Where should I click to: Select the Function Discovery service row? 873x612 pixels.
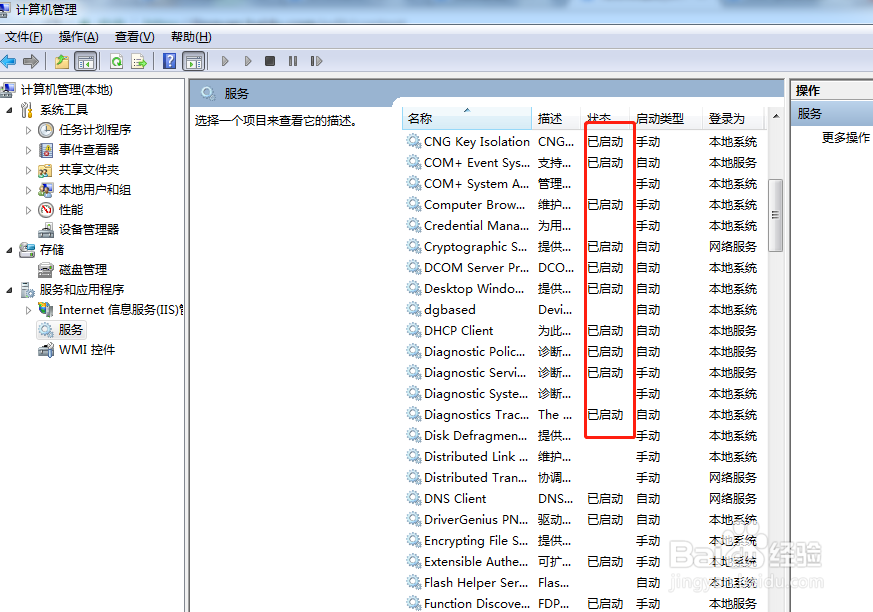click(x=584, y=603)
